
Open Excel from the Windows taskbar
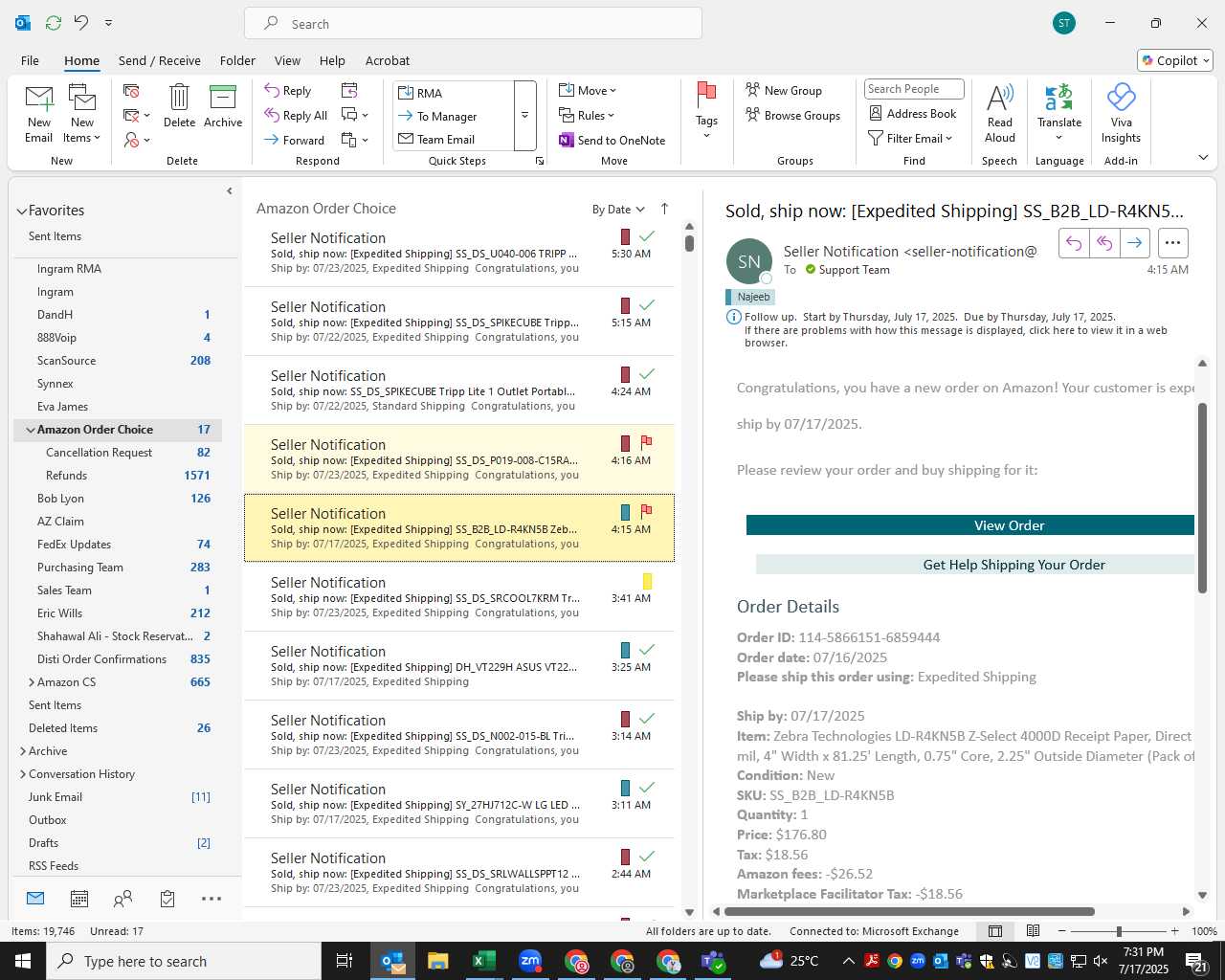484,961
